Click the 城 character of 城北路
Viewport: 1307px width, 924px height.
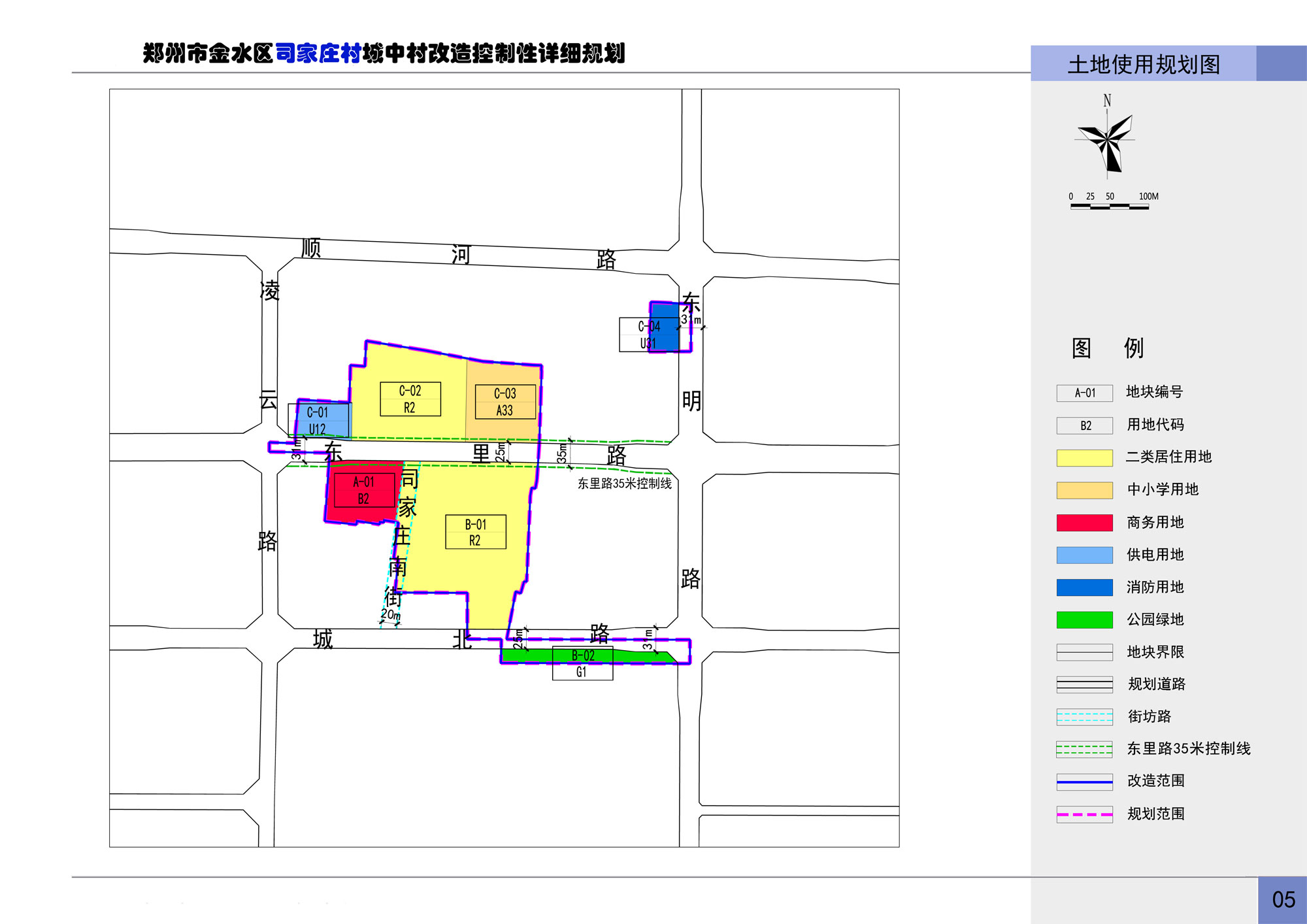[323, 638]
